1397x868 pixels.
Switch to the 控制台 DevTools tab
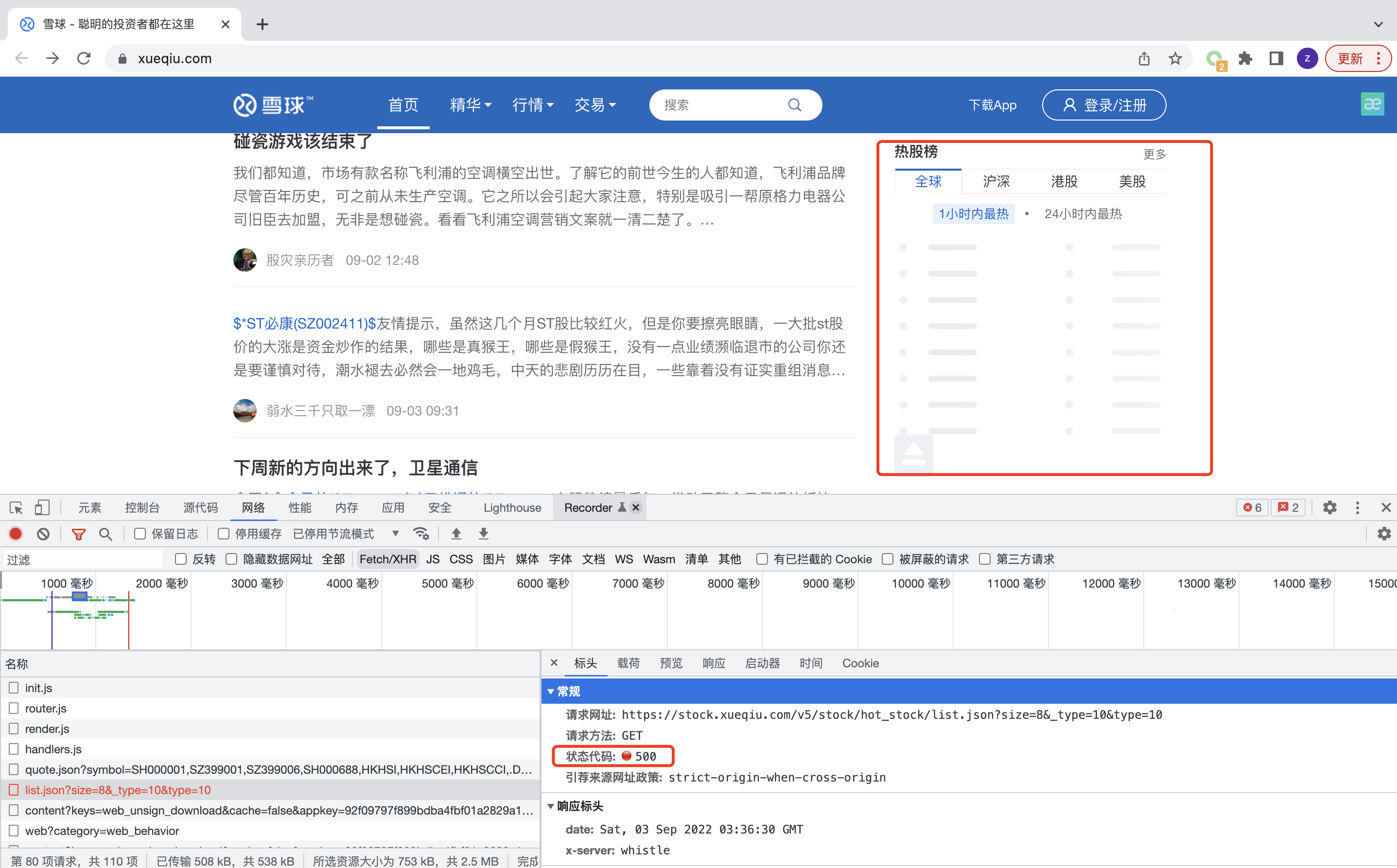pos(142,507)
